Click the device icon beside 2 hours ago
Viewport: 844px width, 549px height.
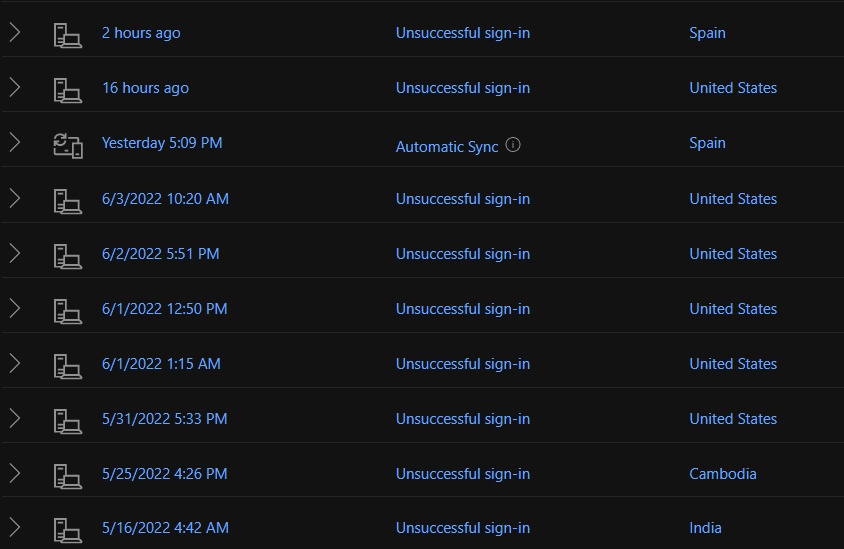pyautogui.click(x=67, y=35)
